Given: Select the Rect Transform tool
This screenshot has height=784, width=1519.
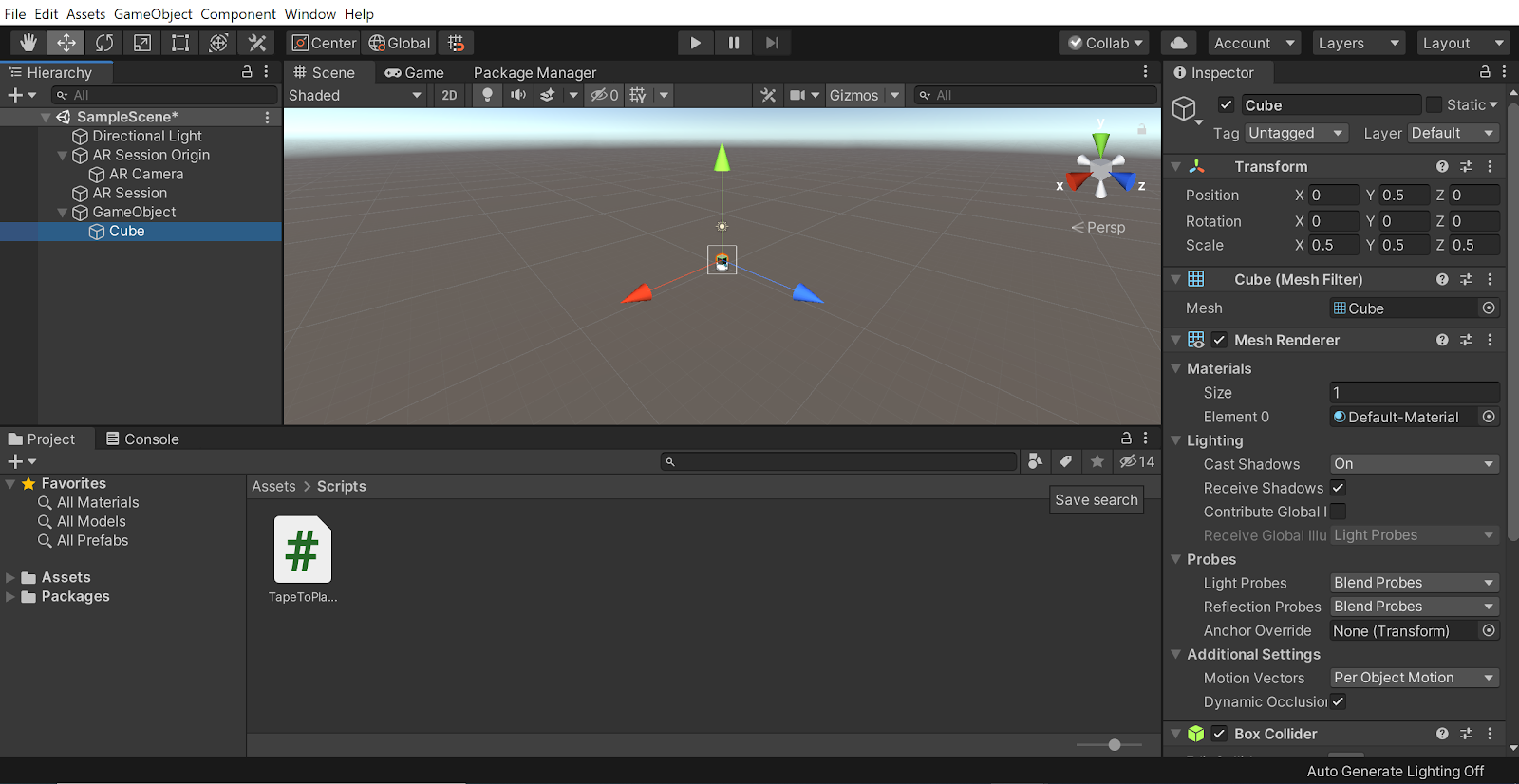Looking at the screenshot, I should coord(180,43).
